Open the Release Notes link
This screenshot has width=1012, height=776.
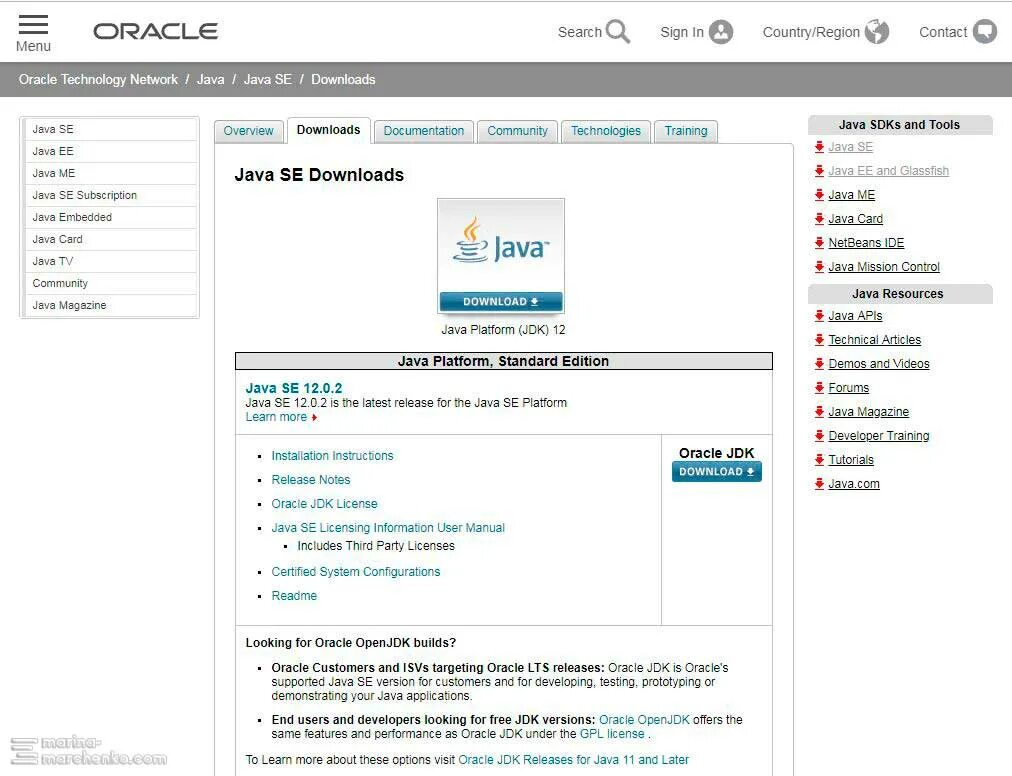point(311,480)
